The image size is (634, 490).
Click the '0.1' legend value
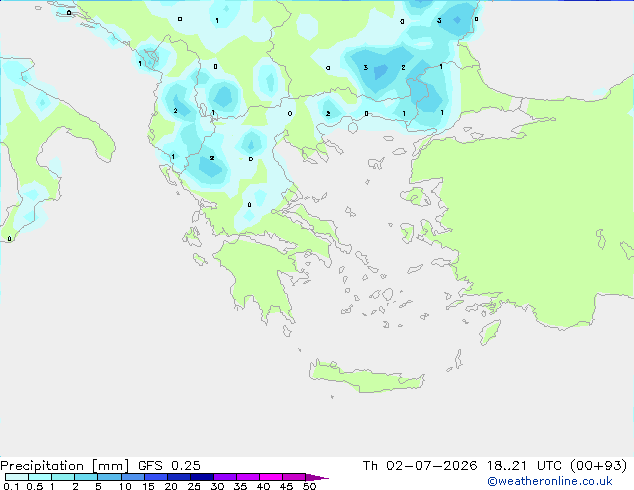pos(11,486)
